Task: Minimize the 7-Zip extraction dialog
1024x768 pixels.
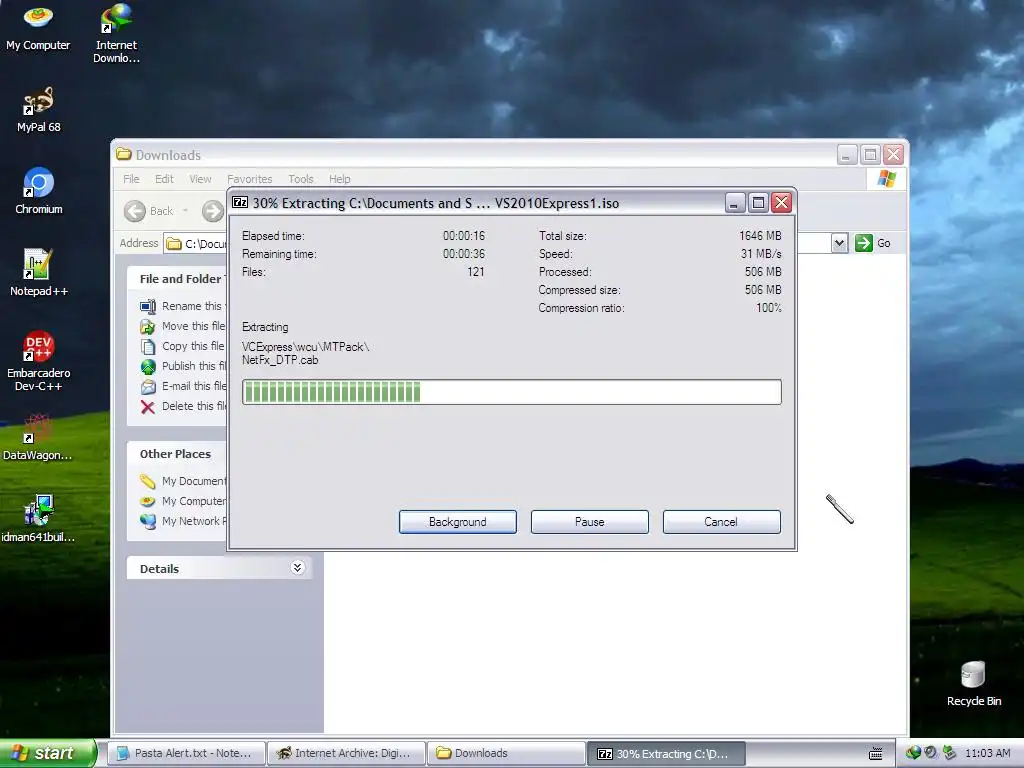Action: tap(735, 203)
